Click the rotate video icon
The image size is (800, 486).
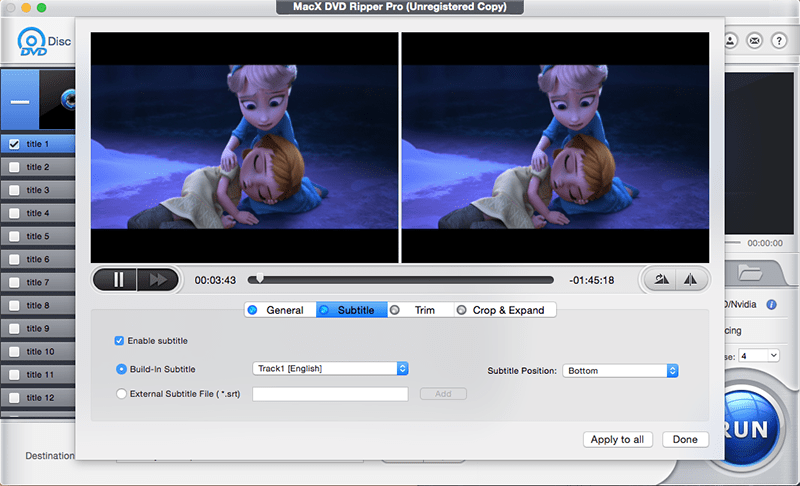tap(661, 279)
